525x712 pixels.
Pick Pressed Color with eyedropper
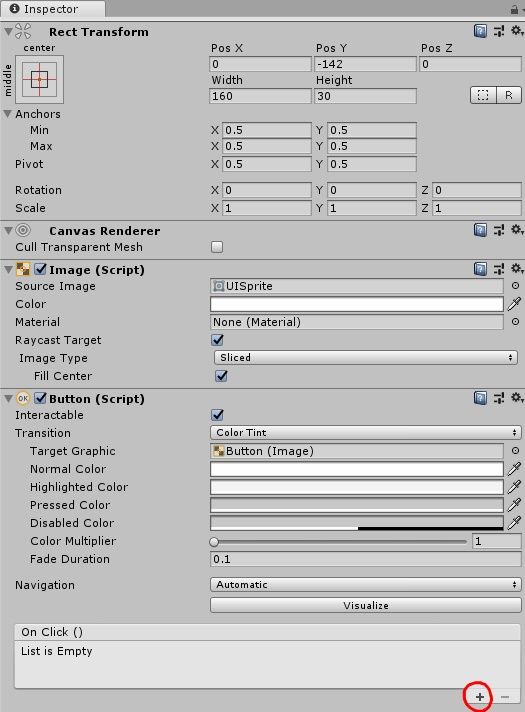(x=514, y=504)
